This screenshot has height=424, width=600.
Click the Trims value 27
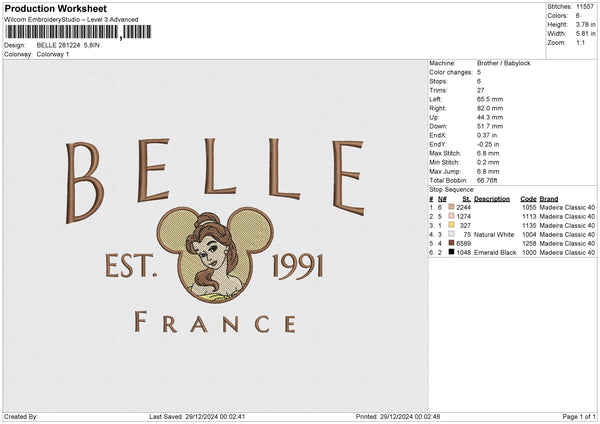pyautogui.click(x=481, y=90)
